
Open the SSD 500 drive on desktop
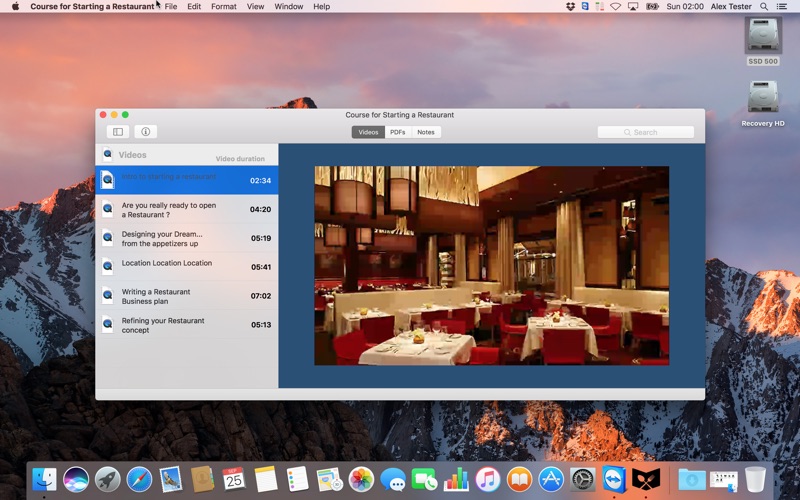point(763,41)
